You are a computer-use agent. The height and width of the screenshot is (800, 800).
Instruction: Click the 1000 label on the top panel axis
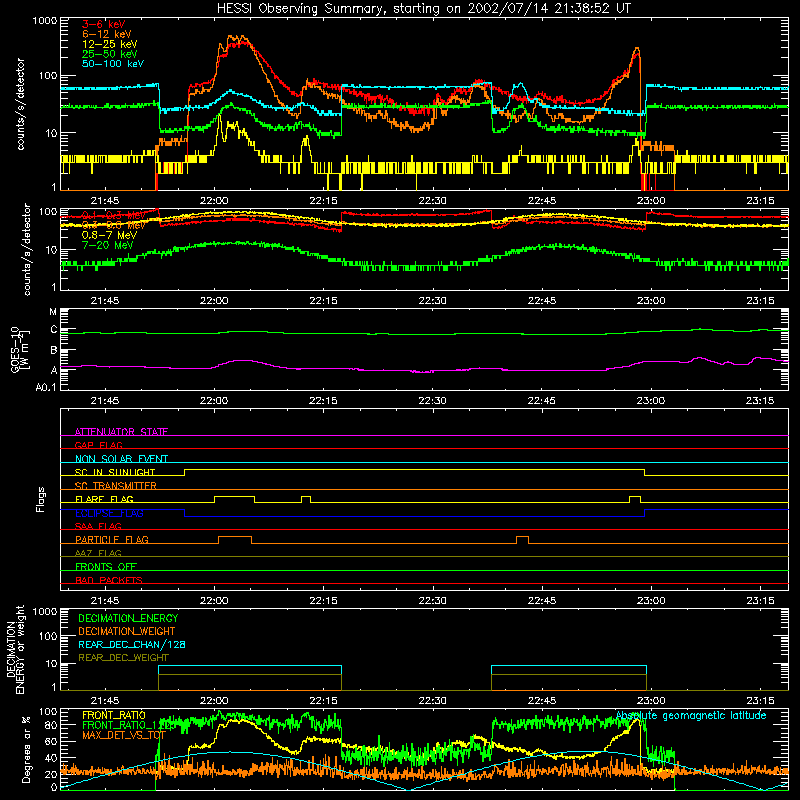pyautogui.click(x=45, y=21)
